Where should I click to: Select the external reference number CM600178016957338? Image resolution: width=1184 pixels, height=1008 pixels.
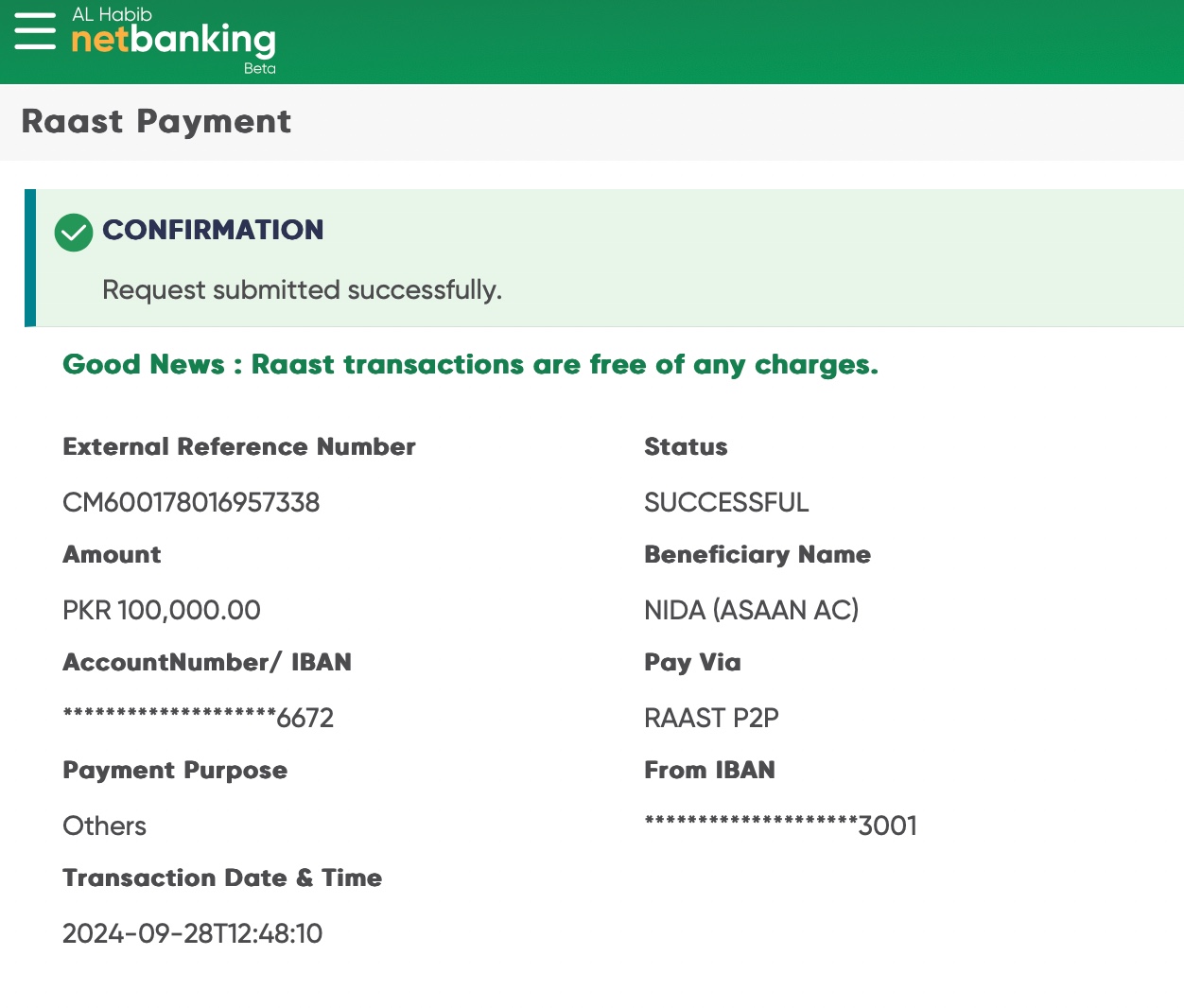coord(191,502)
